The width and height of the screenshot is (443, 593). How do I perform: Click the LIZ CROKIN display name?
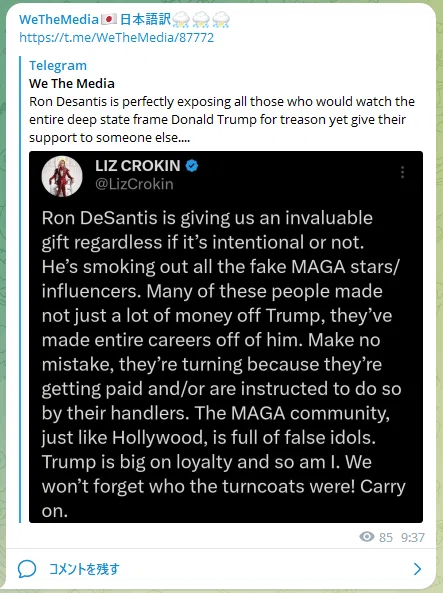point(138,166)
